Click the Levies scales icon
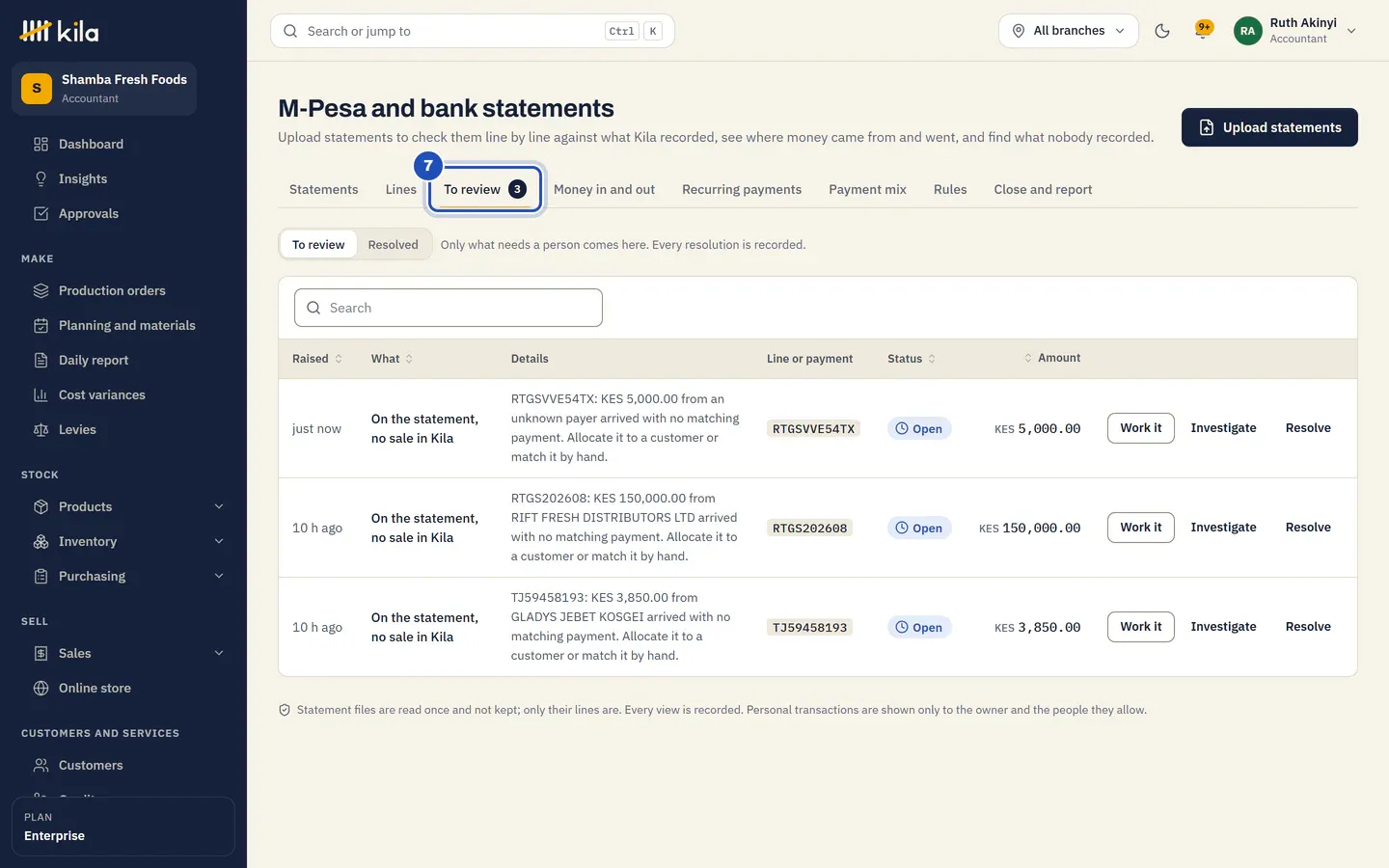 [41, 430]
